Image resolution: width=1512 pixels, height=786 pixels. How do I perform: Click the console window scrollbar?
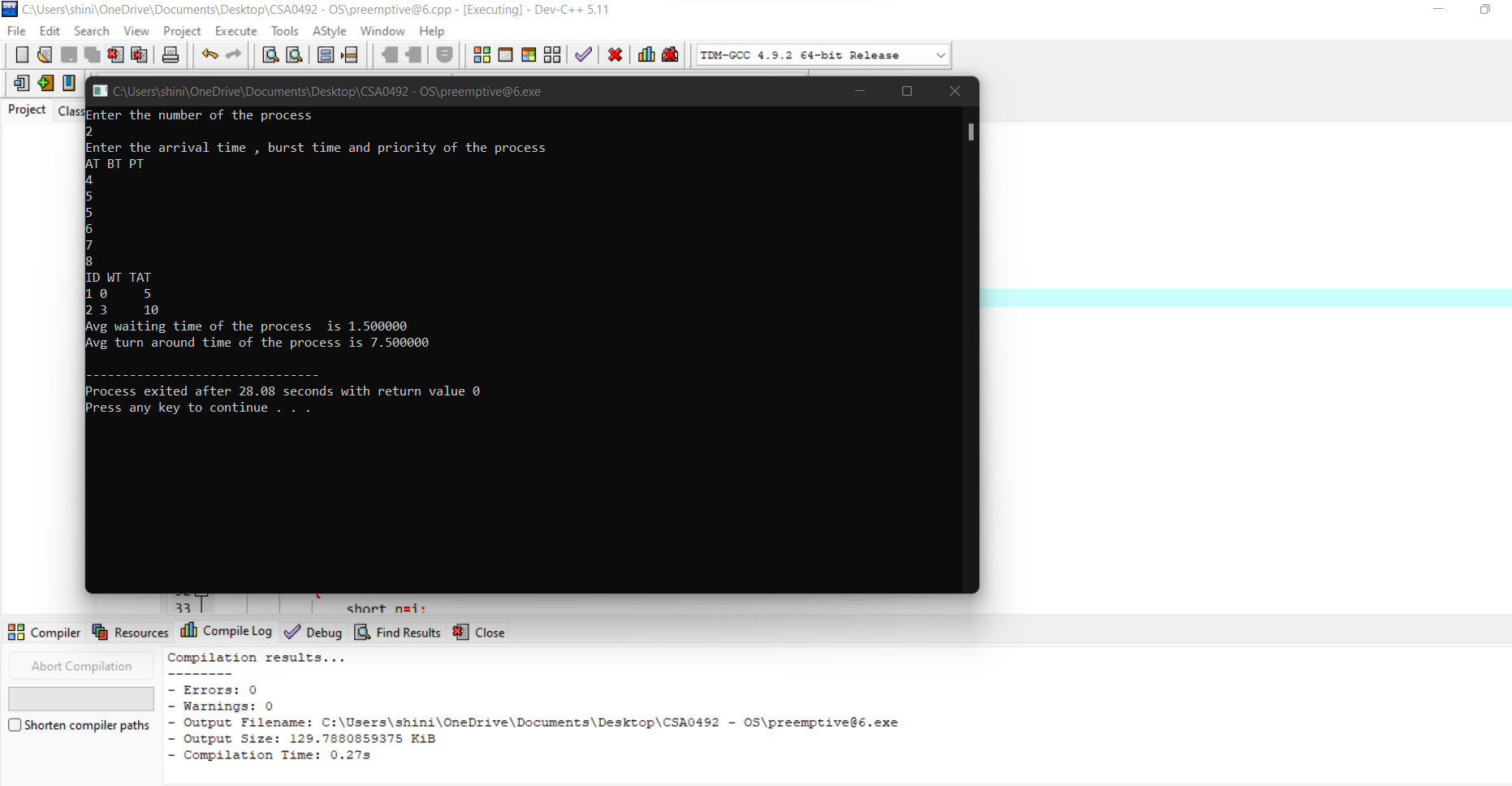pyautogui.click(x=970, y=132)
